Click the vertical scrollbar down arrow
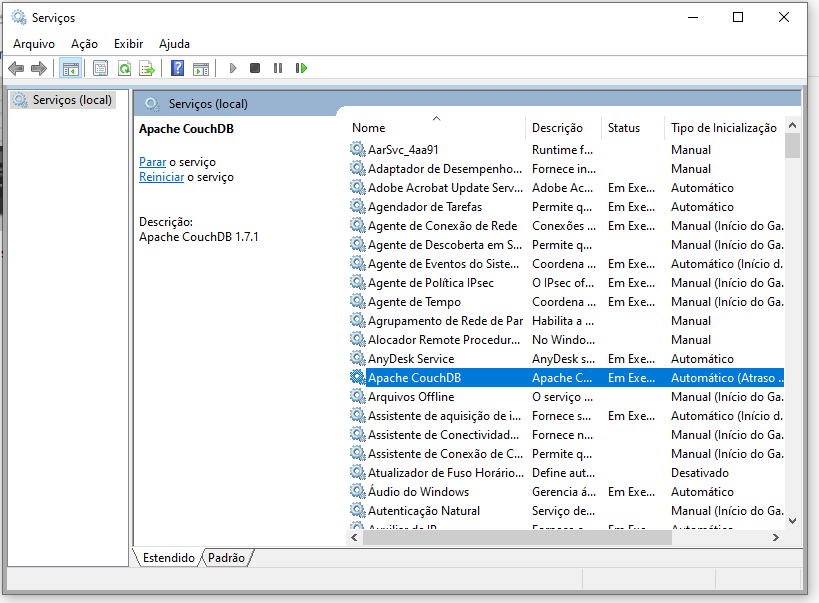 coord(792,520)
